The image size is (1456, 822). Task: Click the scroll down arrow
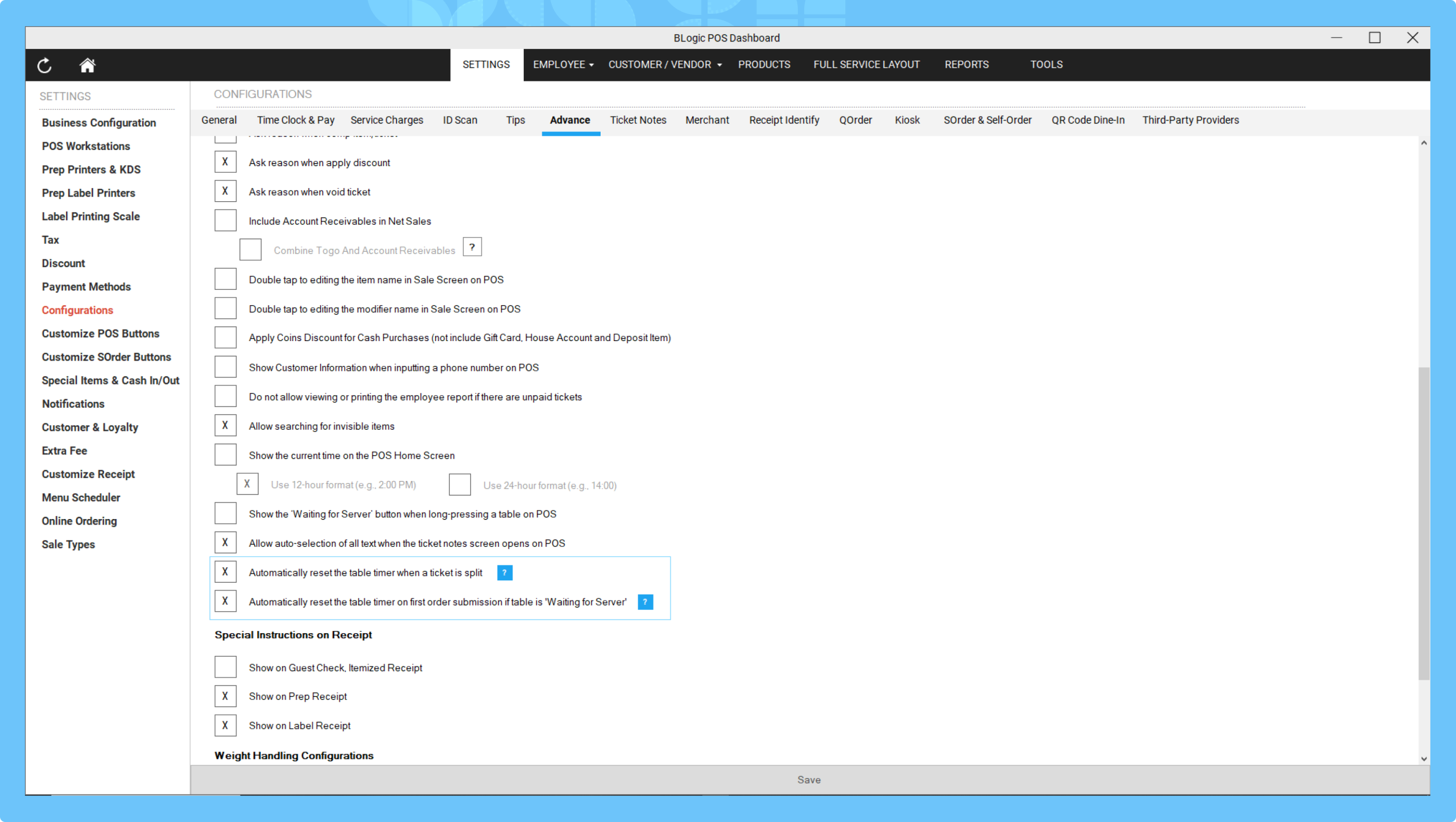pyautogui.click(x=1424, y=758)
